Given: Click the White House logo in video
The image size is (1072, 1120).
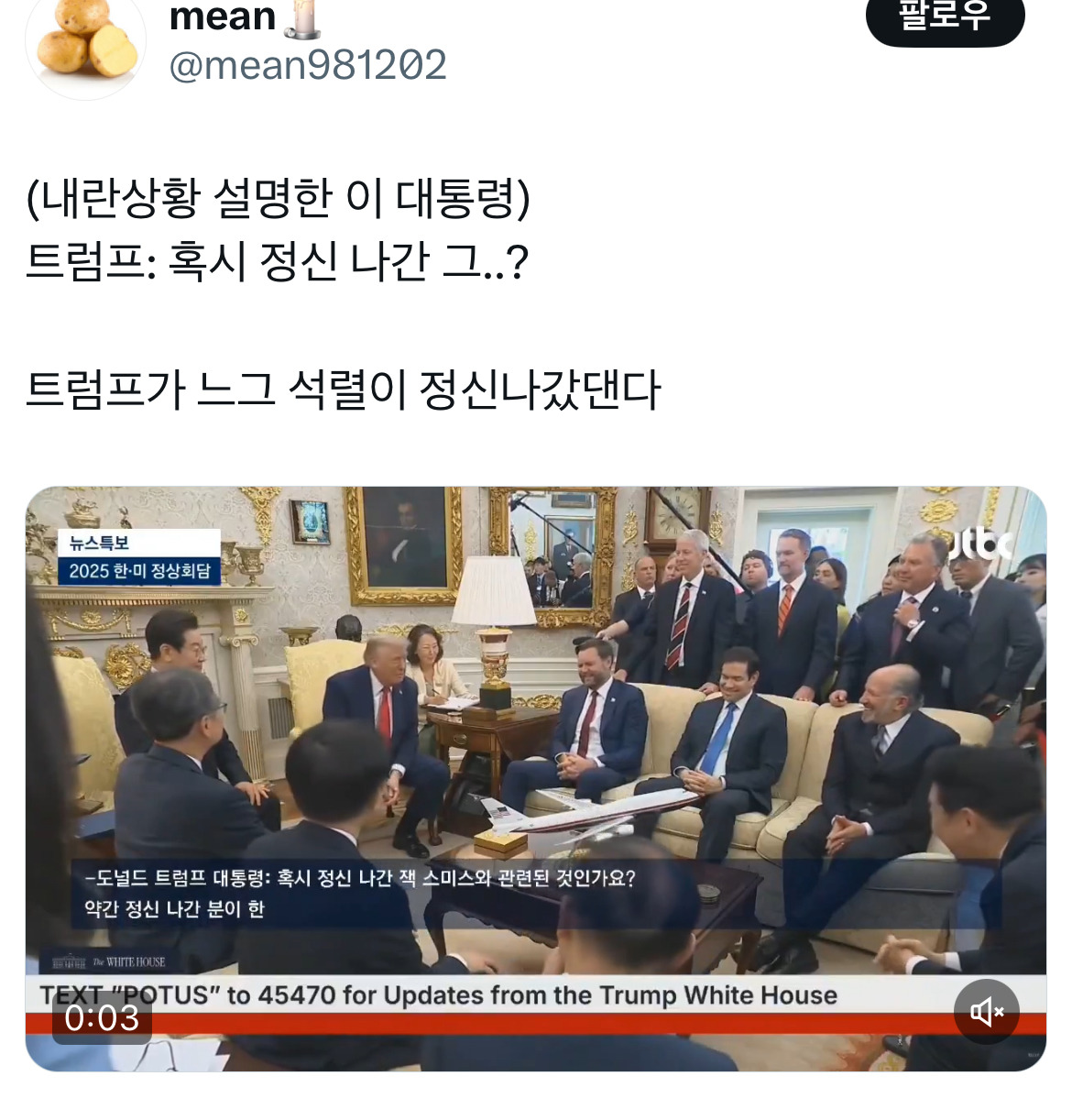Looking at the screenshot, I should tap(109, 962).
